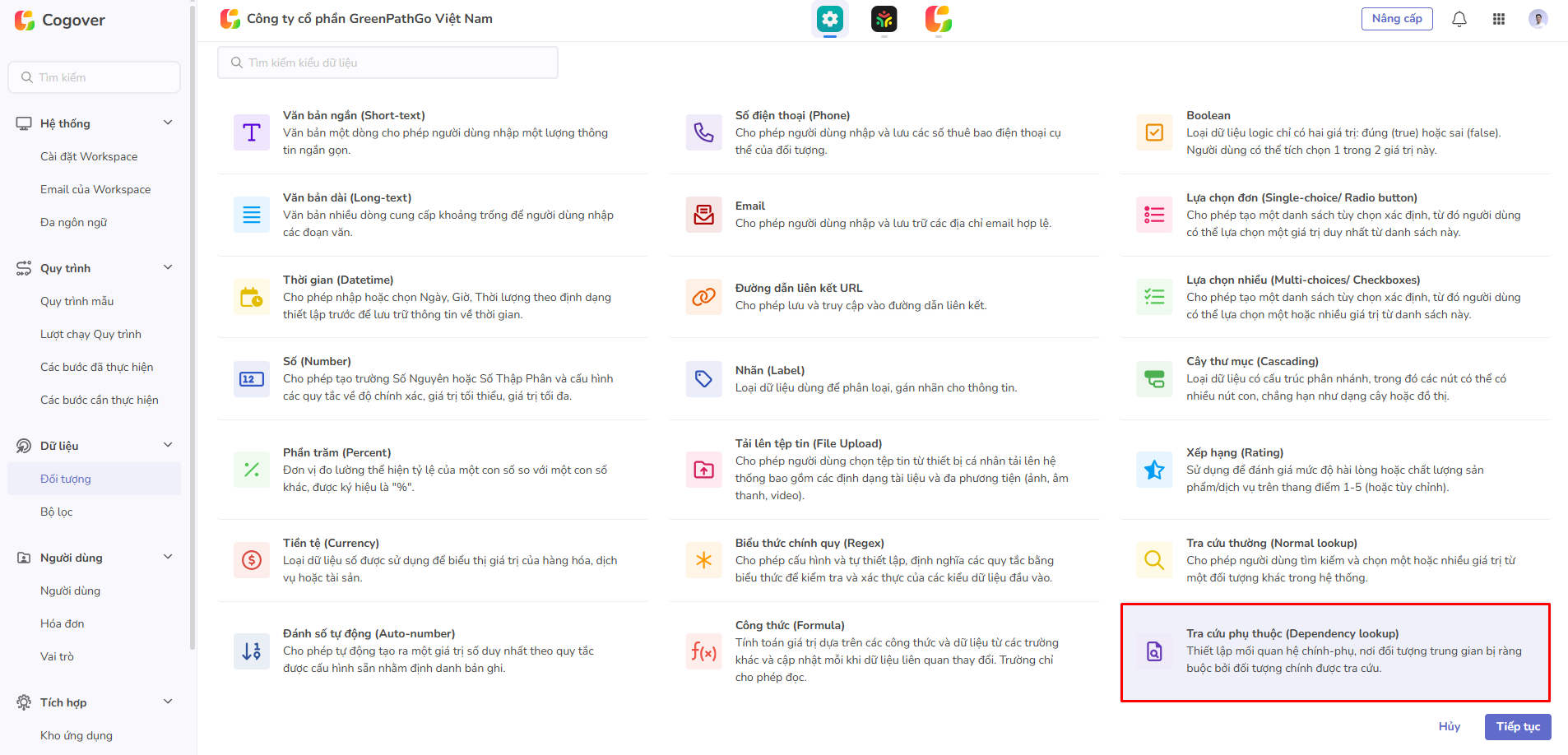Click the sidebar vertical scrollbar
1568x755 pixels.
193,329
